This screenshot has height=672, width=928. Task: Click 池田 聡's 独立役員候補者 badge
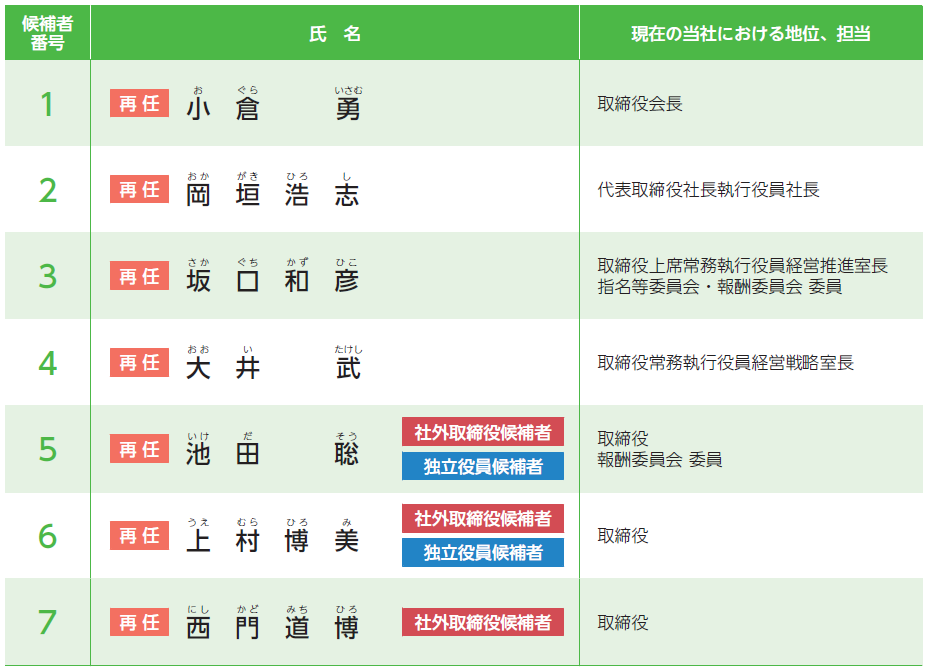[x=483, y=467]
